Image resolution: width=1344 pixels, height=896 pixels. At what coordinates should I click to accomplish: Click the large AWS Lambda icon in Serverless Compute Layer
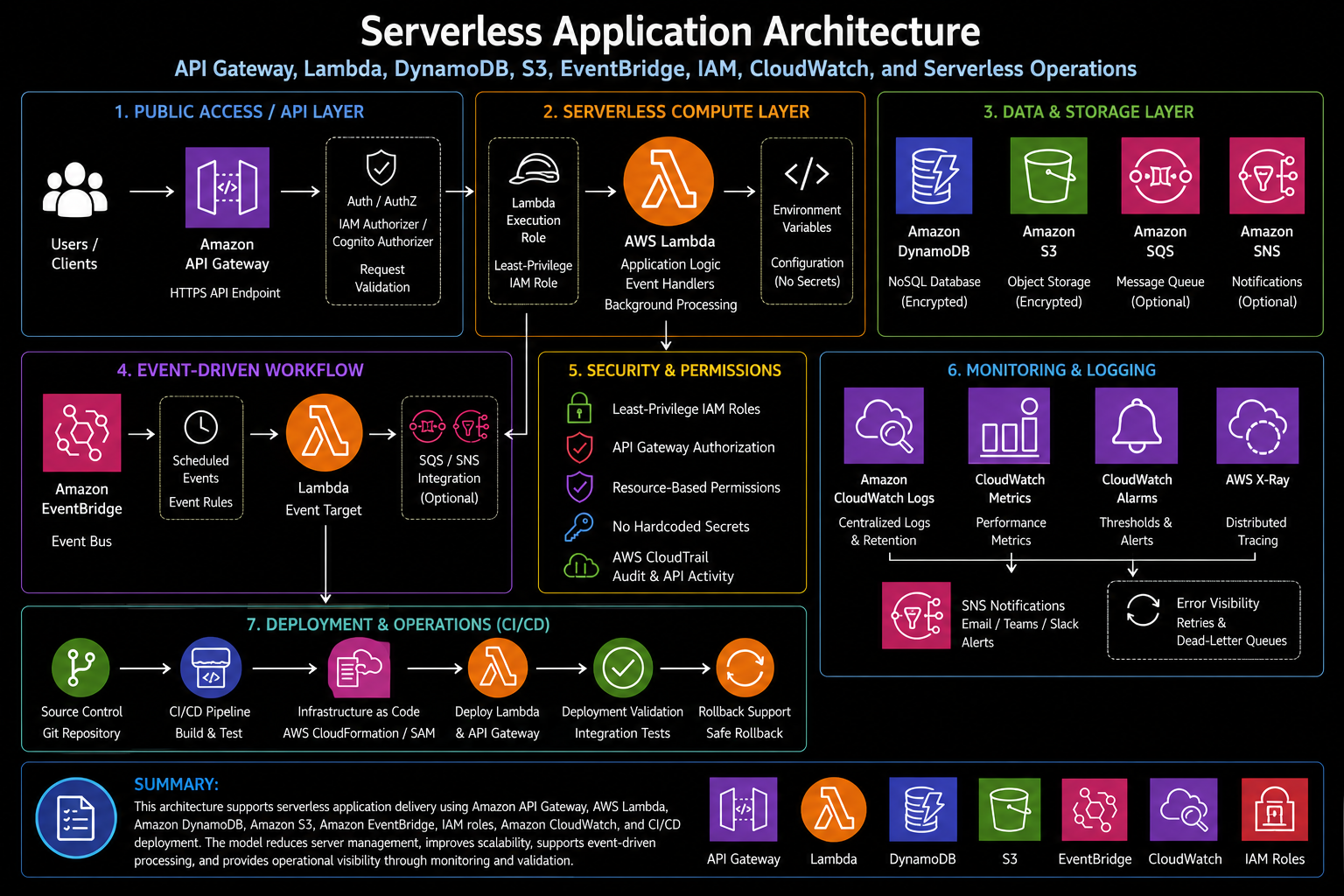[669, 183]
